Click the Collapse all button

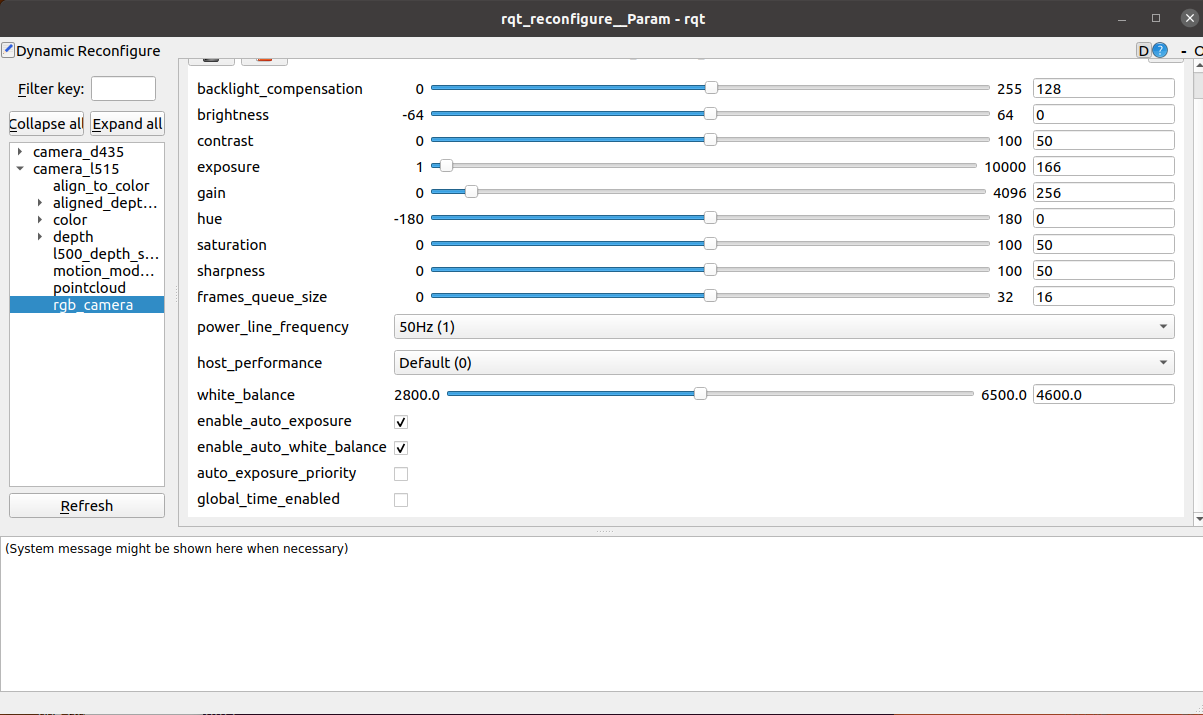[45, 123]
